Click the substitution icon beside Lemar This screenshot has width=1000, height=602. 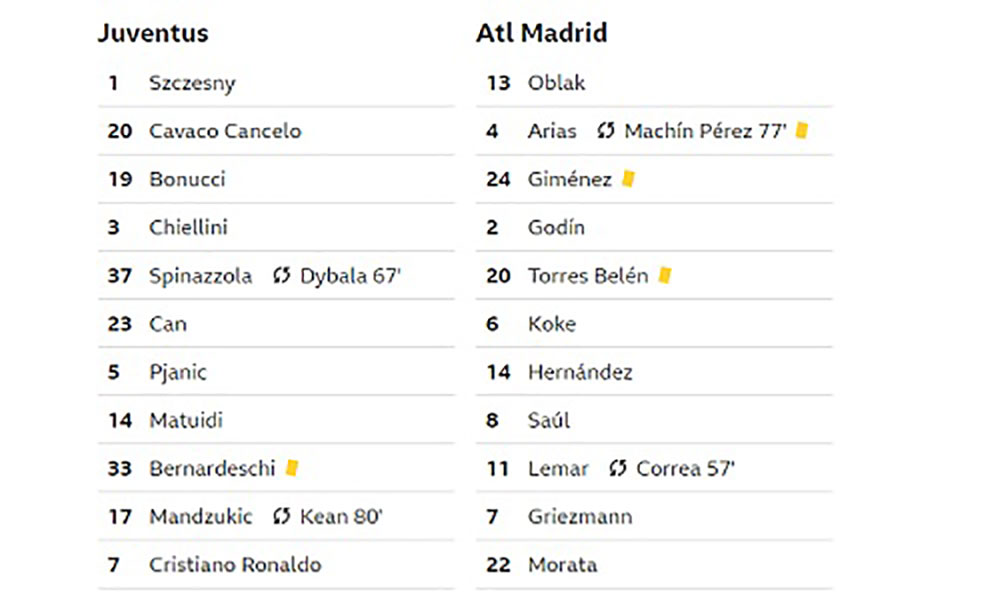tap(617, 468)
